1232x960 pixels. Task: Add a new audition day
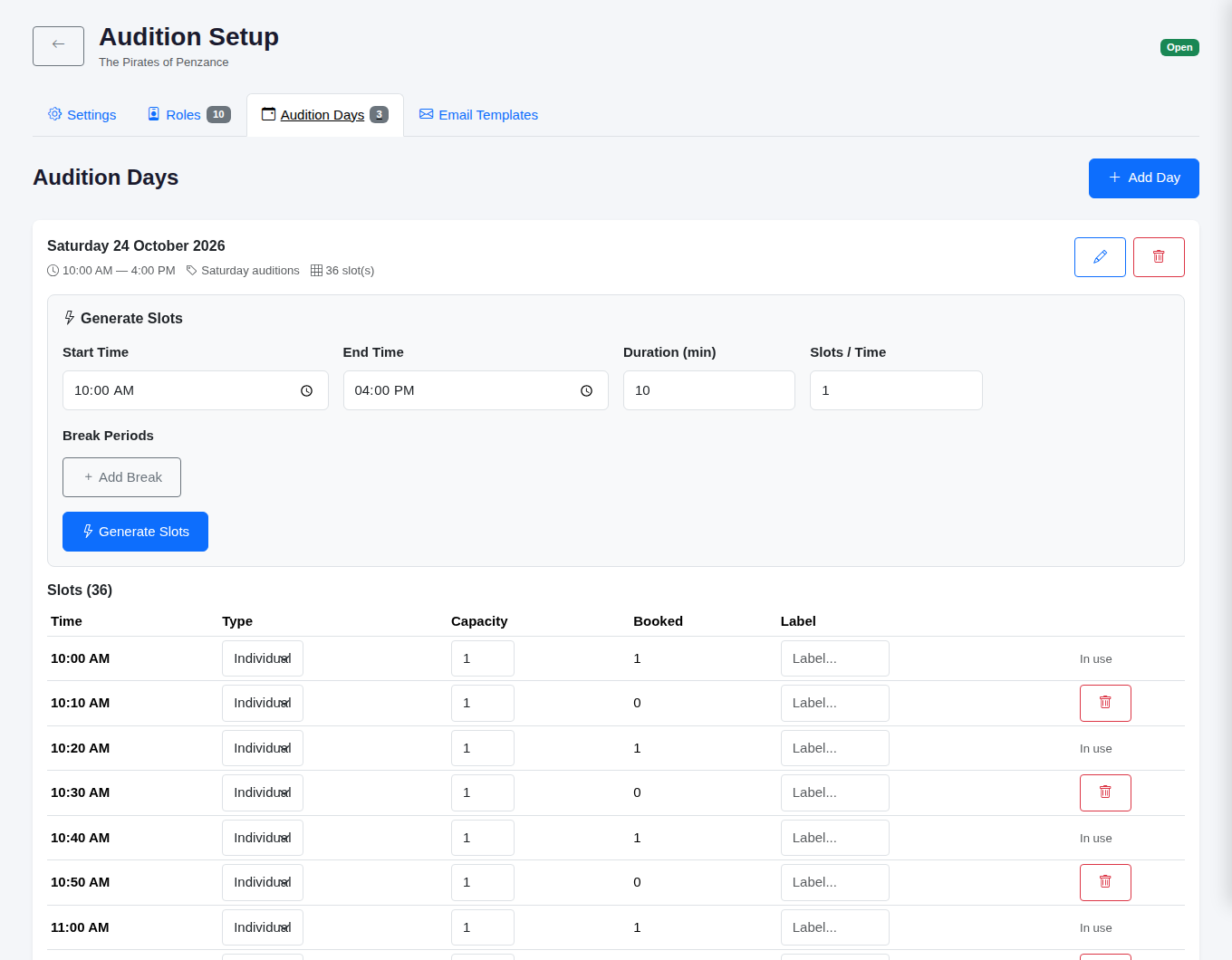point(1143,178)
